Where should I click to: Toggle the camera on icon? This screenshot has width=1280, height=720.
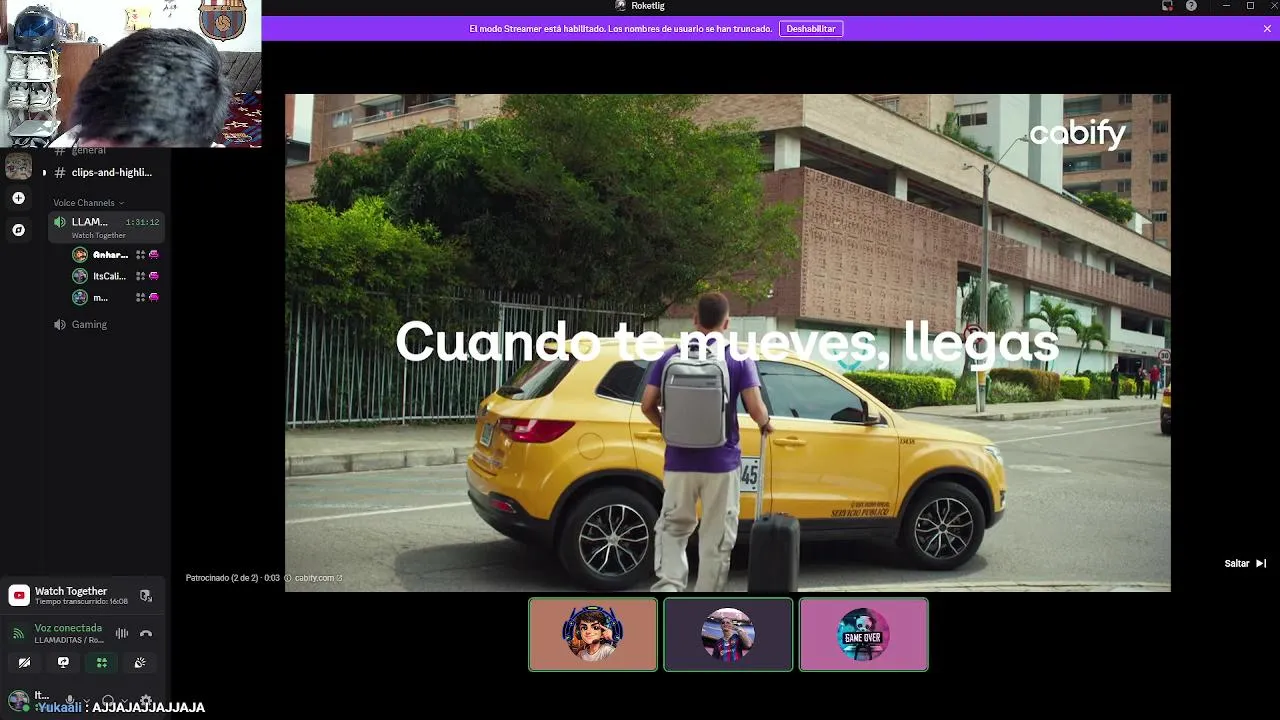point(24,662)
